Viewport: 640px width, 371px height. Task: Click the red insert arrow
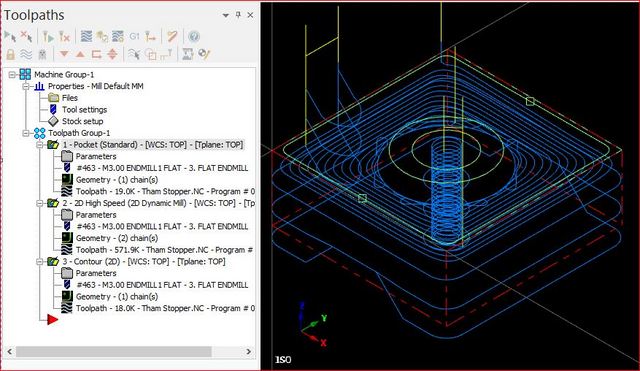[53, 320]
